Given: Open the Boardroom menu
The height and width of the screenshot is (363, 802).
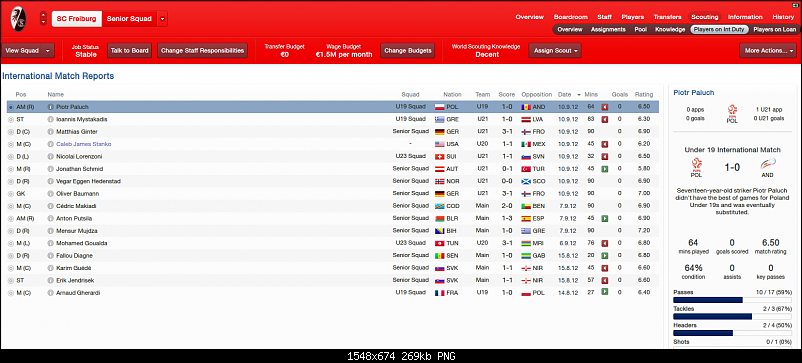Looking at the screenshot, I should 570,17.
